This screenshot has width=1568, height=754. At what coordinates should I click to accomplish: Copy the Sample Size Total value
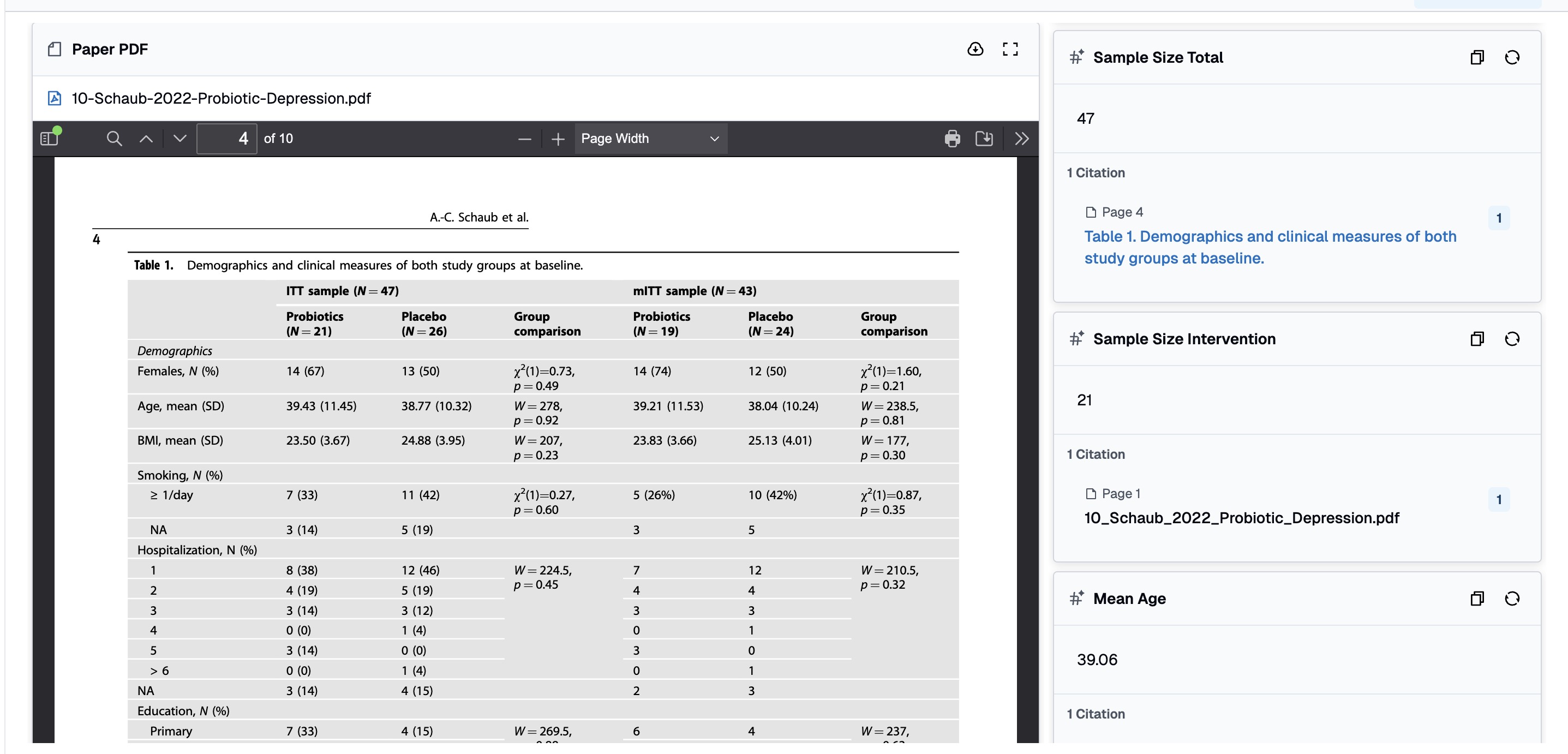tap(1477, 58)
